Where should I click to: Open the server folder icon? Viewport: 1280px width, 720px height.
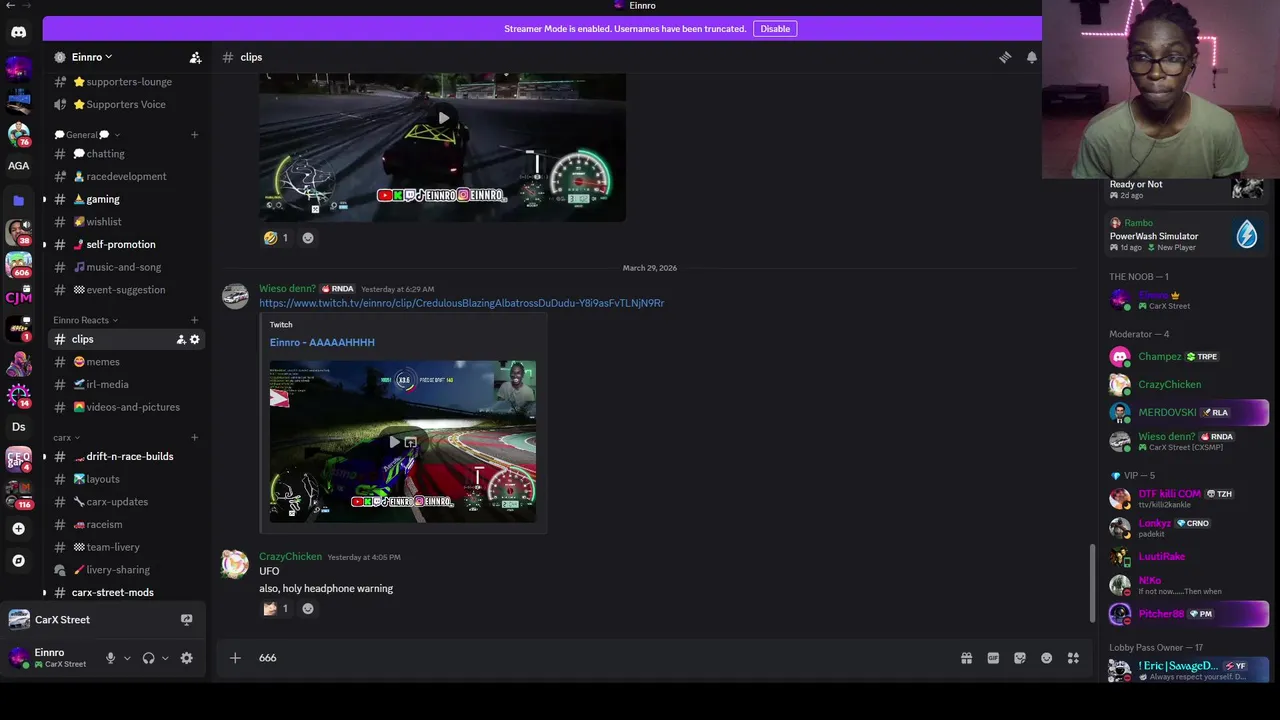tap(18, 200)
